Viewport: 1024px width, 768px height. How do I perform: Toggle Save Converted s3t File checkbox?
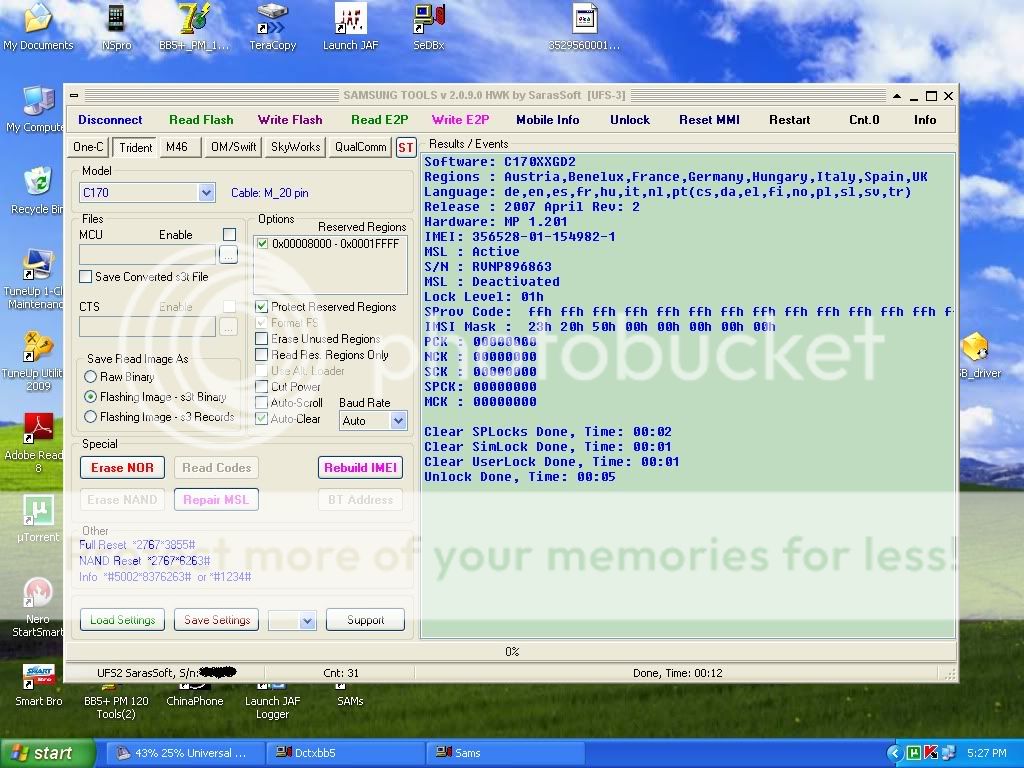[x=86, y=277]
